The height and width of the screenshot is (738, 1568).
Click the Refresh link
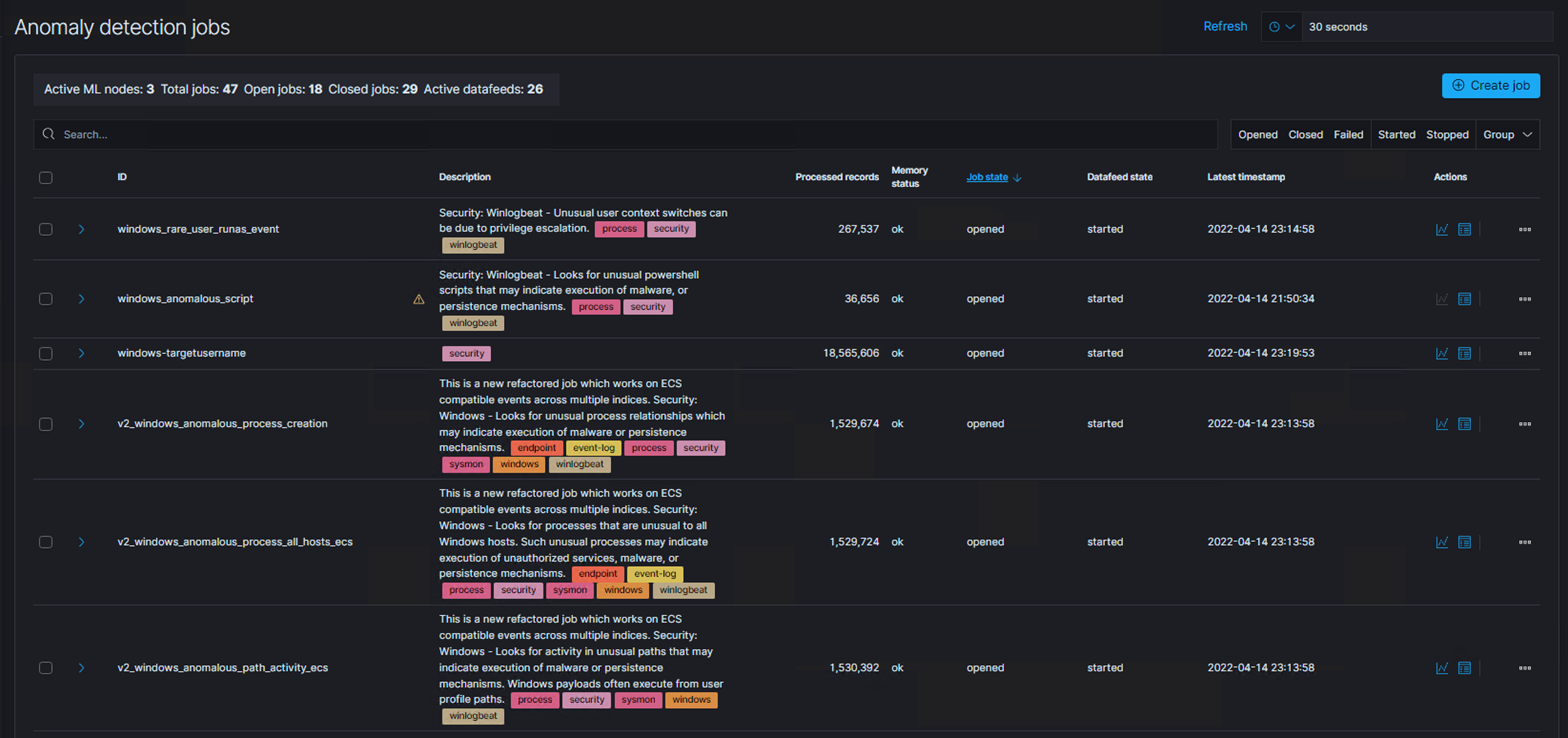click(x=1225, y=27)
